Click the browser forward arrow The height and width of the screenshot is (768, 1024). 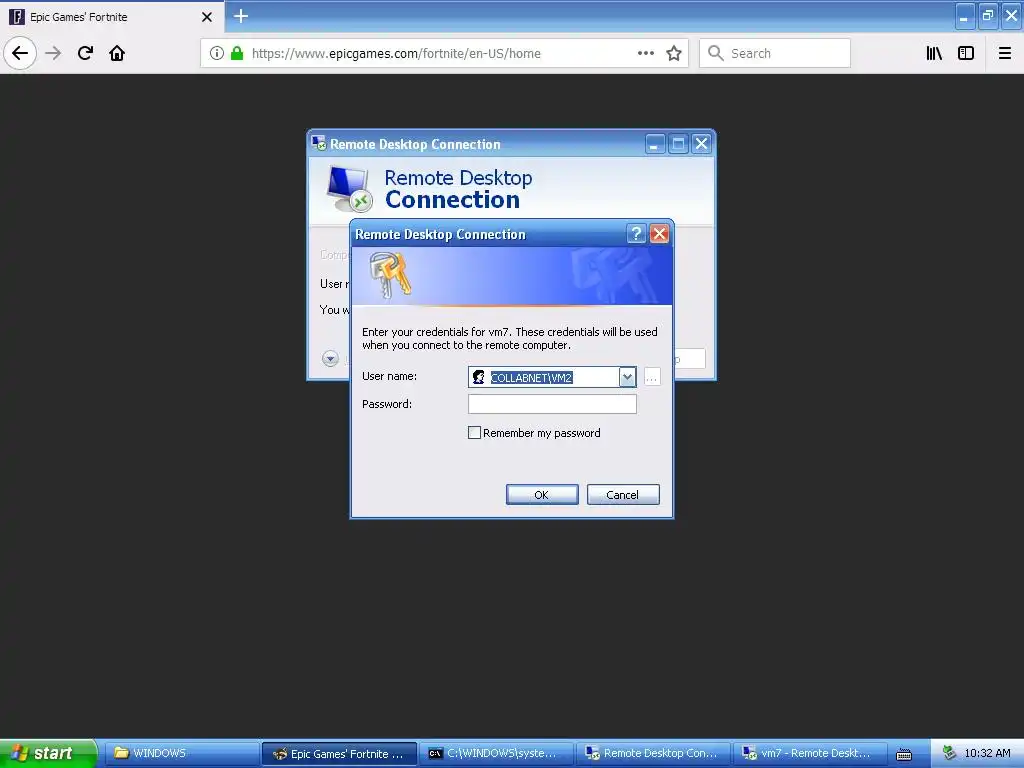pos(53,53)
